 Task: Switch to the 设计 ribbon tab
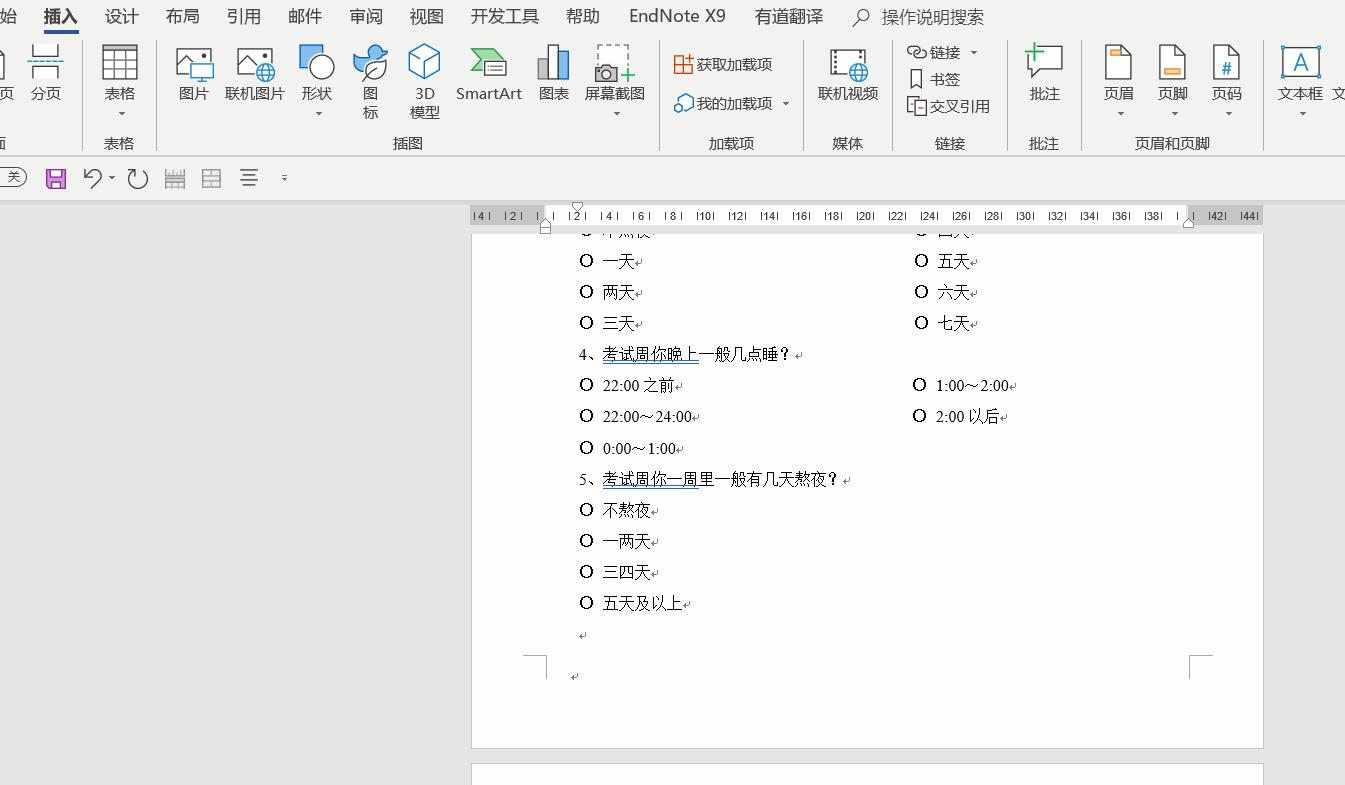(x=121, y=16)
